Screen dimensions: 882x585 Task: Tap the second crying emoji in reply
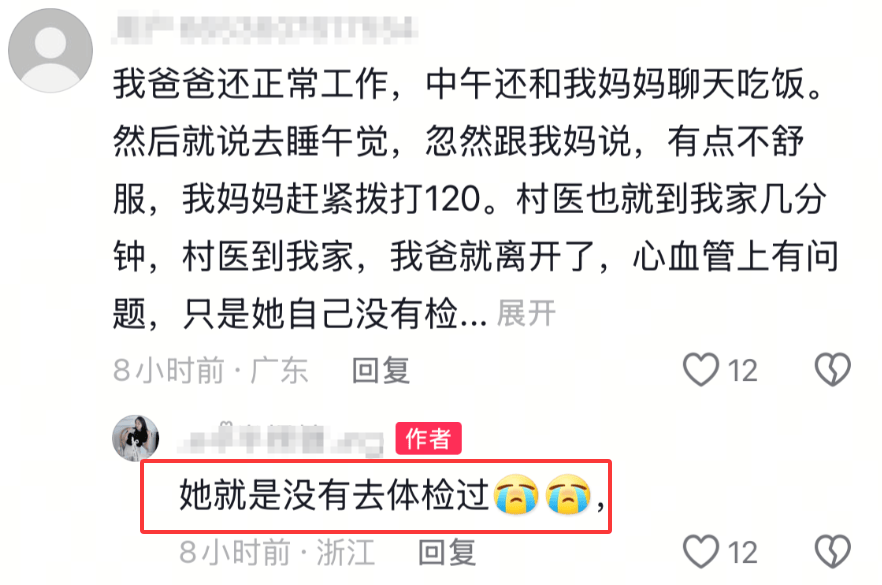click(568, 494)
